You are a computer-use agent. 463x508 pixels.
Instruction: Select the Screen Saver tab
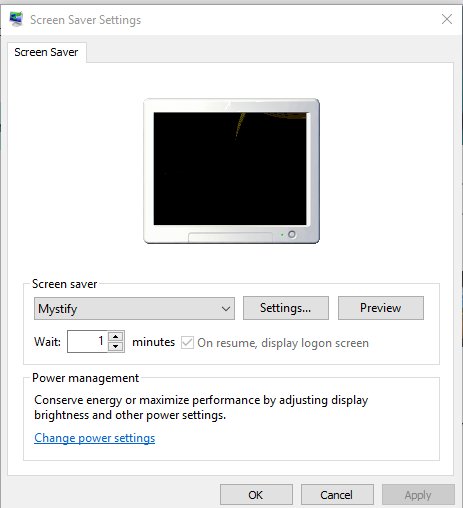click(x=46, y=52)
